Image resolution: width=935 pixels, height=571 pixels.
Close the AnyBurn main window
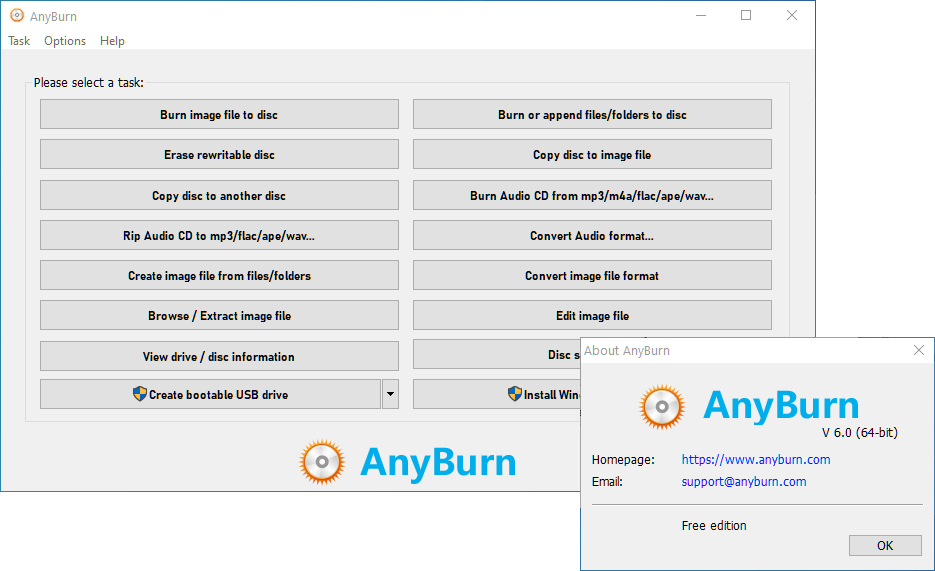(x=792, y=15)
